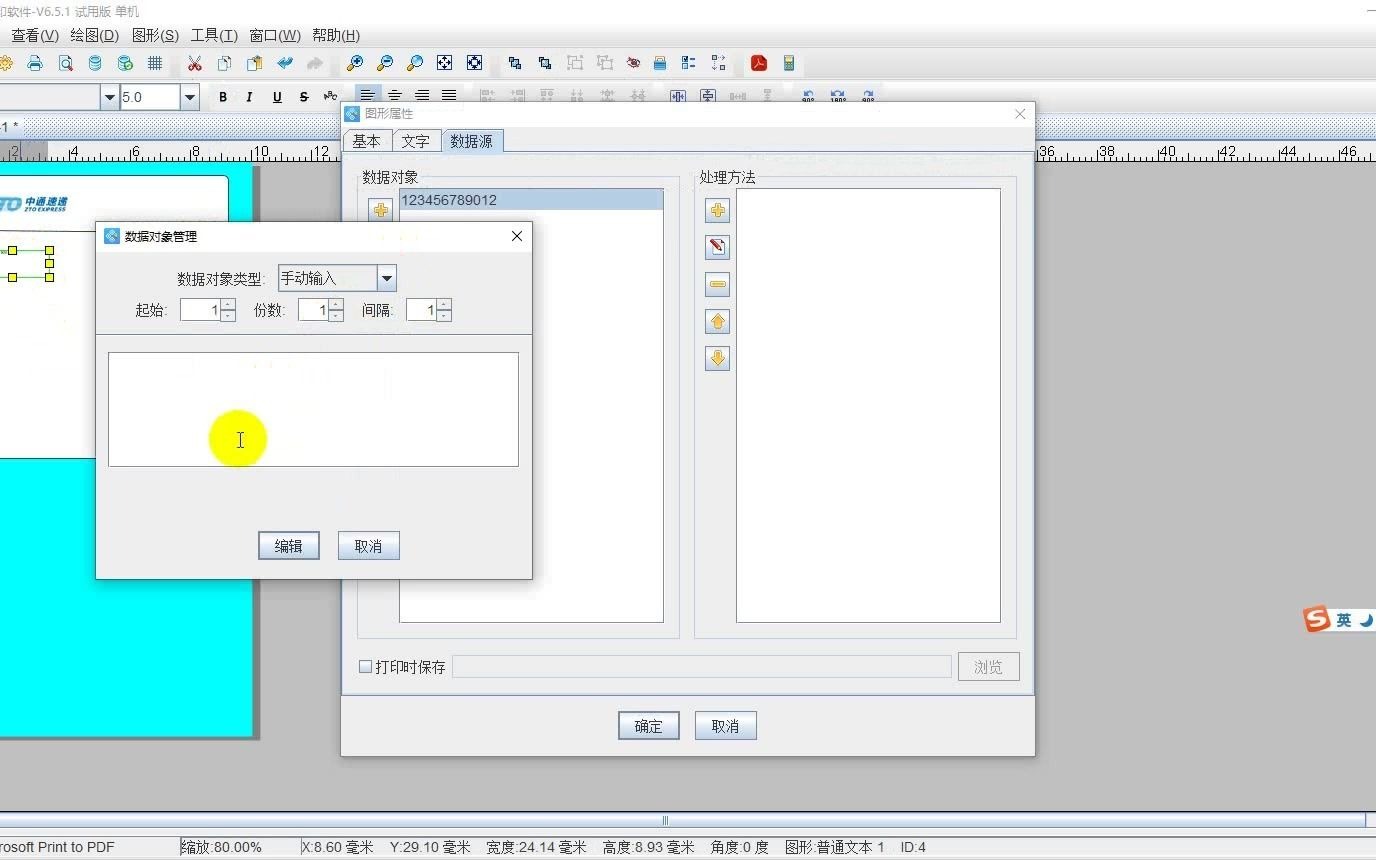Click the 浏览 browse button
The image size is (1376, 860).
pos(989,667)
